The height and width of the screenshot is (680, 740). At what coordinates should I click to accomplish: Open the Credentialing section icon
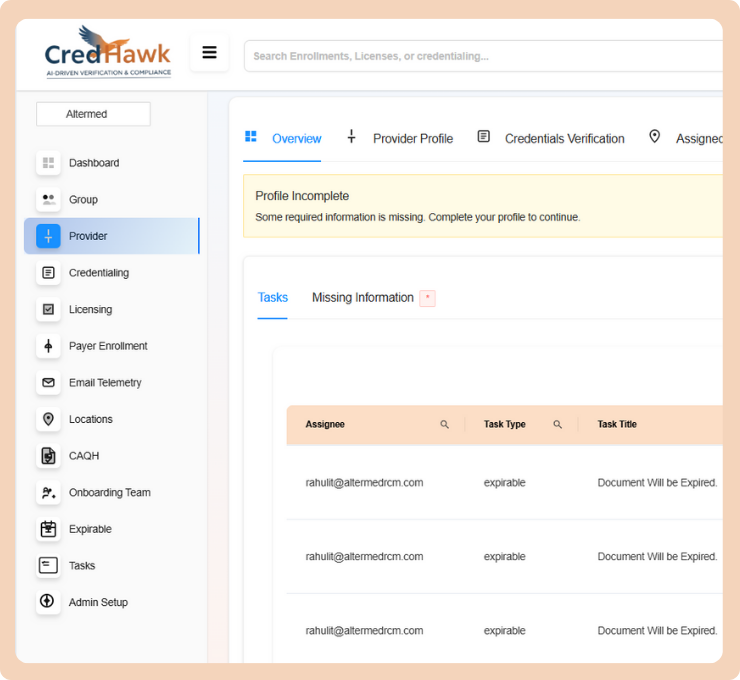(x=48, y=273)
